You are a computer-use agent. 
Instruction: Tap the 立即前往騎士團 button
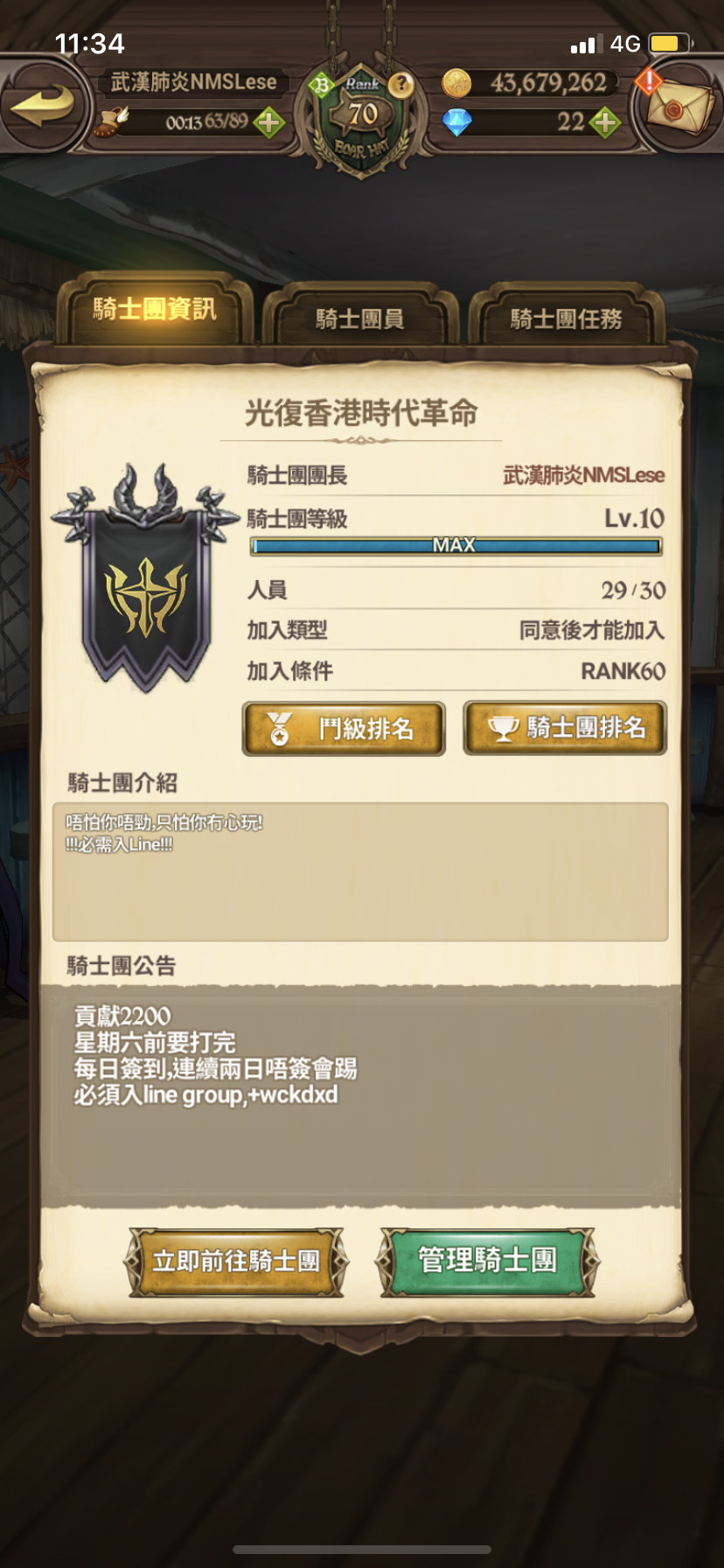[x=236, y=1262]
